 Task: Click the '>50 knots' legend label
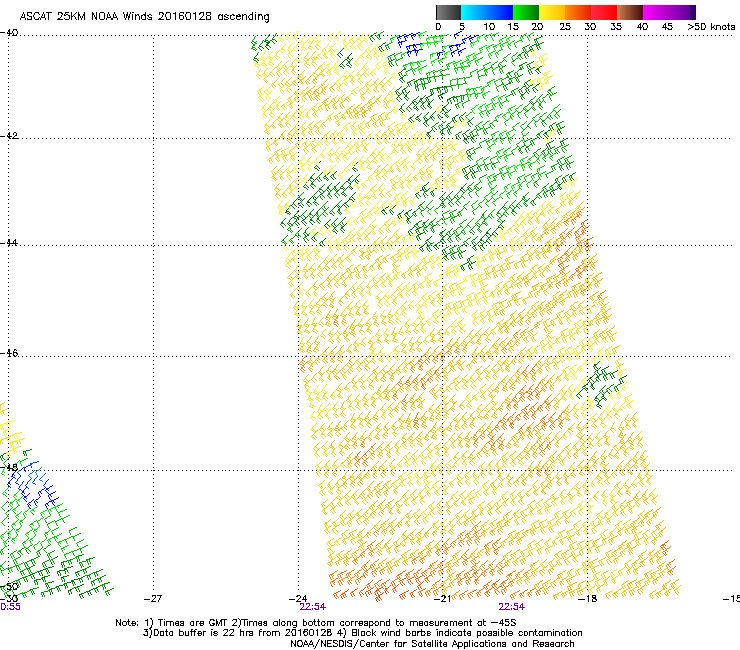click(x=711, y=27)
